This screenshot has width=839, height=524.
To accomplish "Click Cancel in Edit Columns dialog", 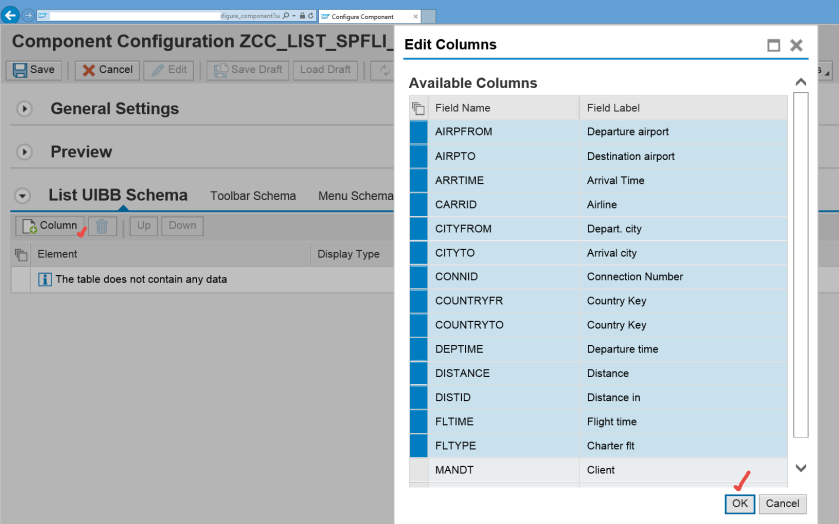I will [x=782, y=504].
